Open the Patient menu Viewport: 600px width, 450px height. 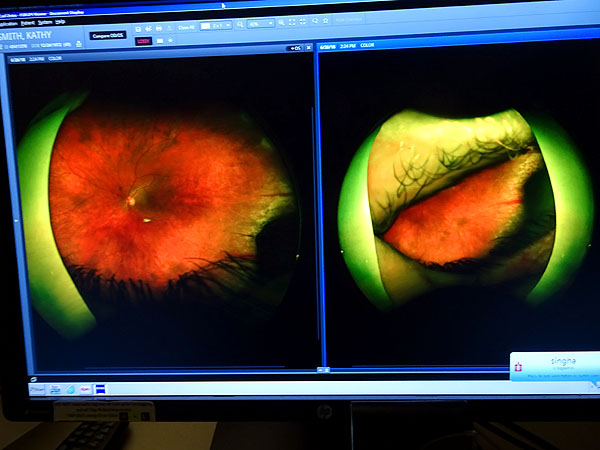pyautogui.click(x=28, y=23)
